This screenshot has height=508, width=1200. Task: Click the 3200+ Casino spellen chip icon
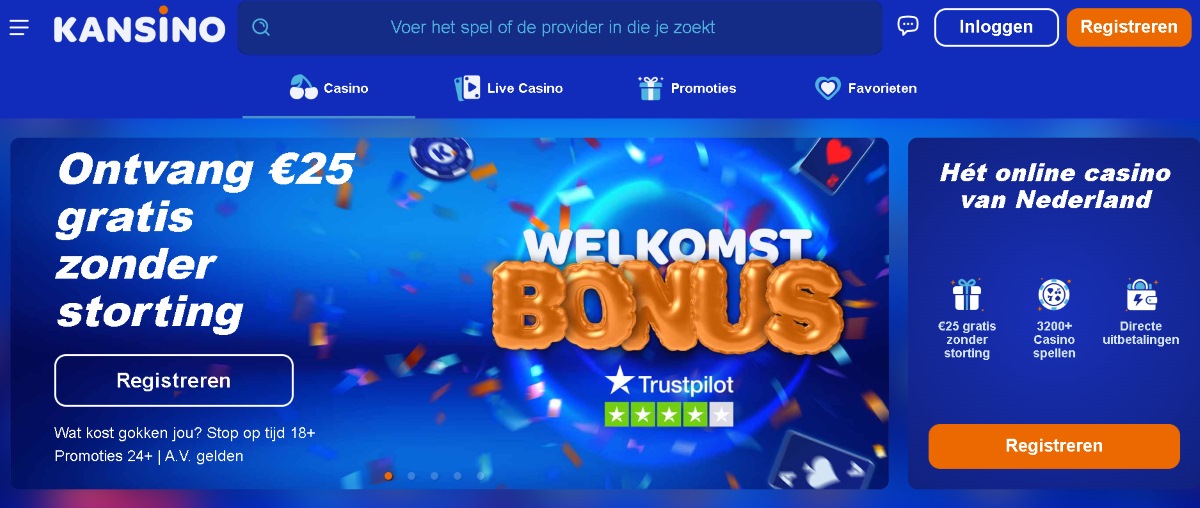coord(1054,295)
